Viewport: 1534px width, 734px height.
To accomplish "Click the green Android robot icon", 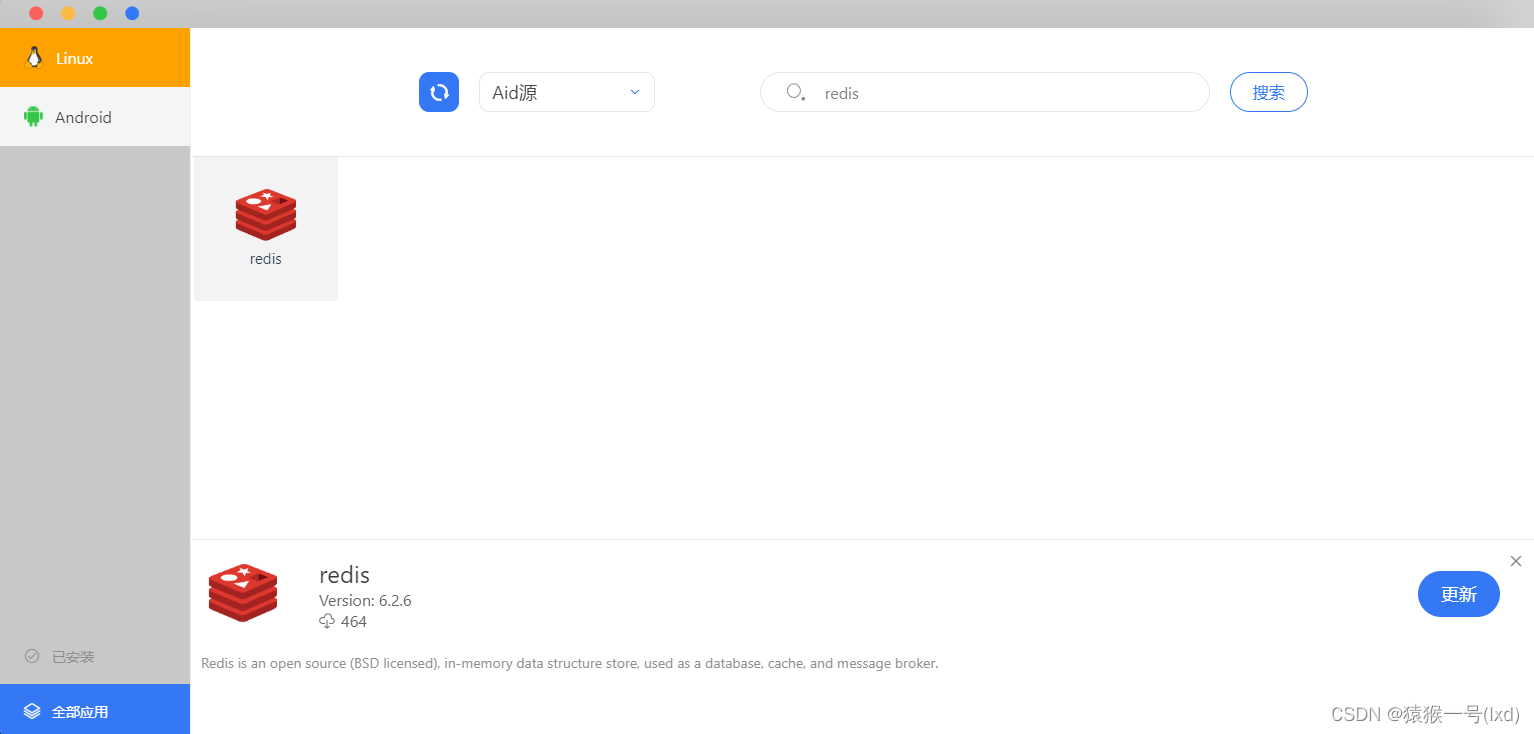I will point(34,117).
